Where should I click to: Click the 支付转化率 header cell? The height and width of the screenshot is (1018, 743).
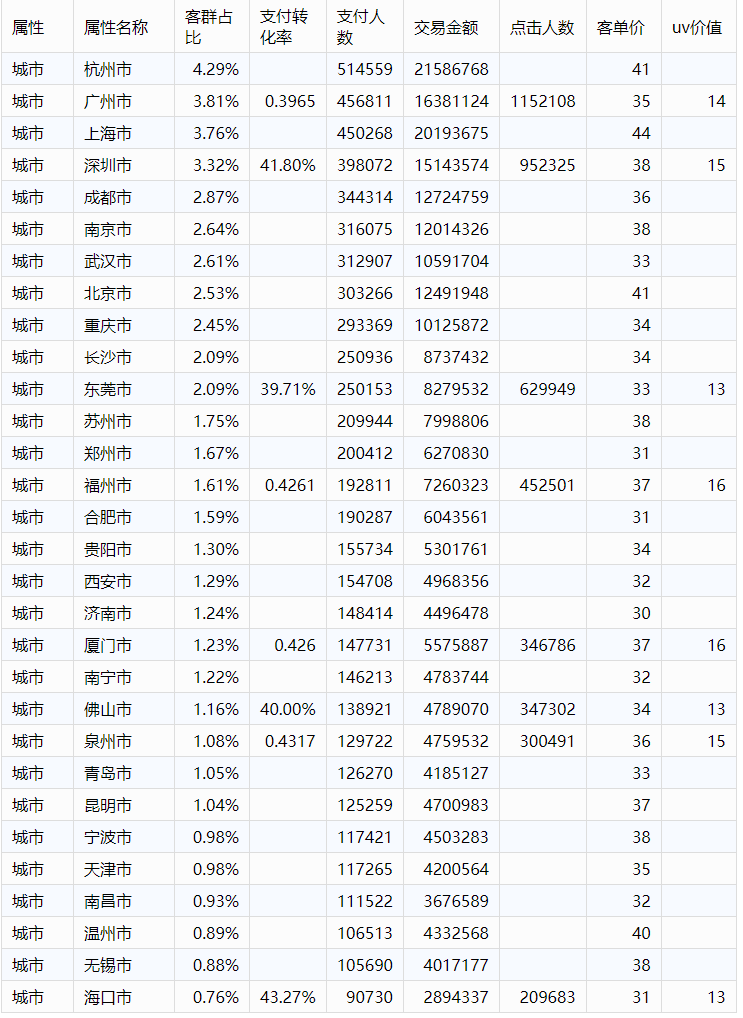click(287, 28)
